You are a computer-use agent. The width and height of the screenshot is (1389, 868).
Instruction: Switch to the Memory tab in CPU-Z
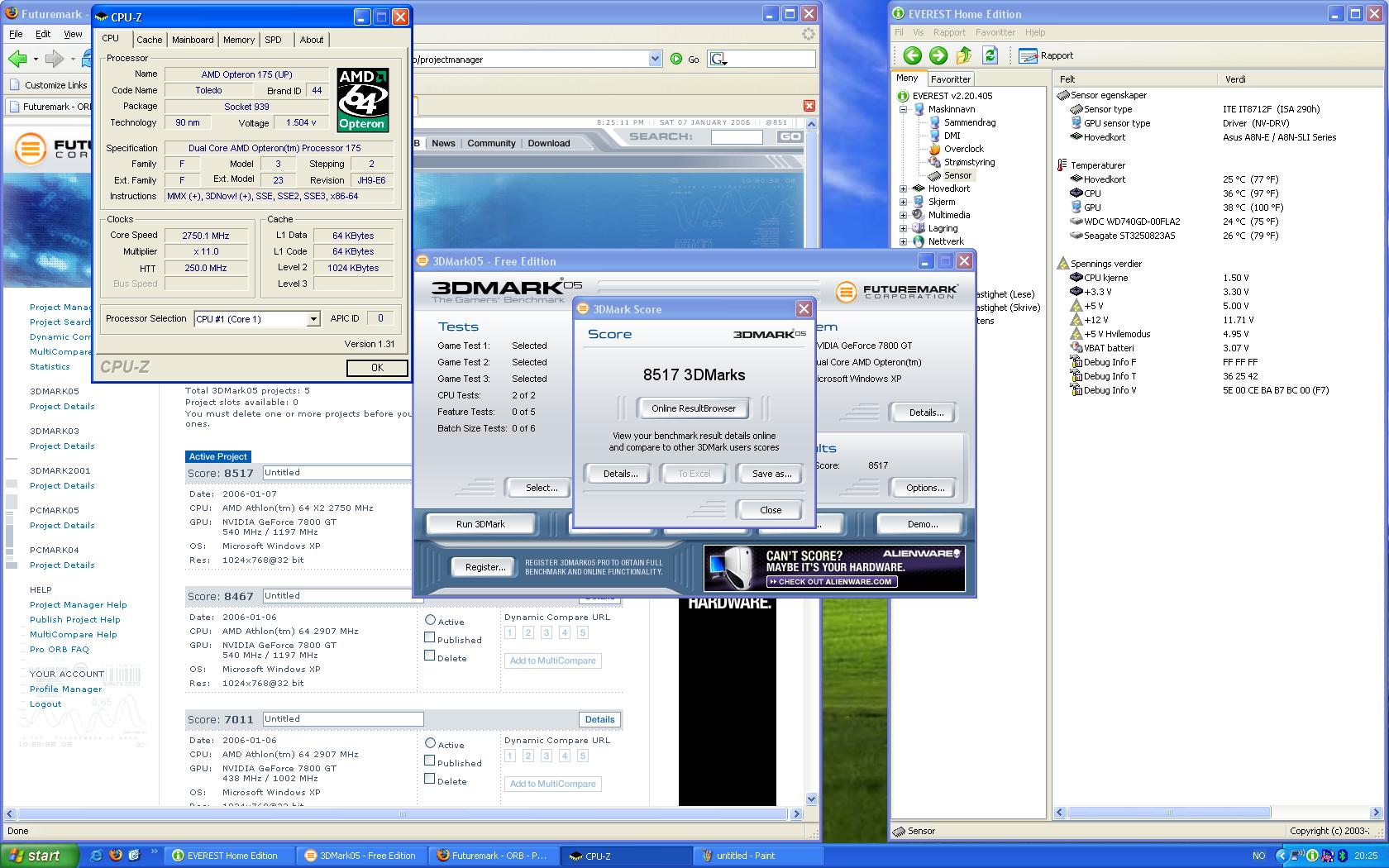tap(239, 40)
